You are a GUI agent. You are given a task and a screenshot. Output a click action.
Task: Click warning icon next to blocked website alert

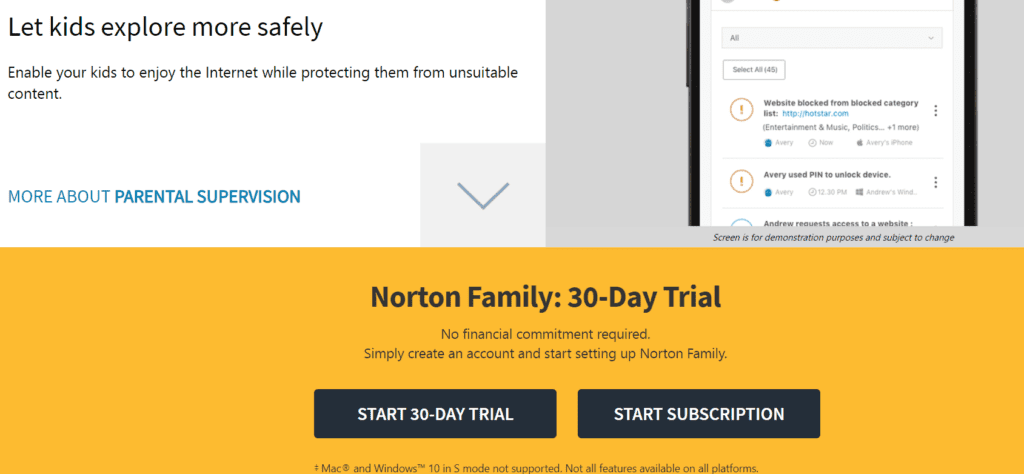pos(741,109)
